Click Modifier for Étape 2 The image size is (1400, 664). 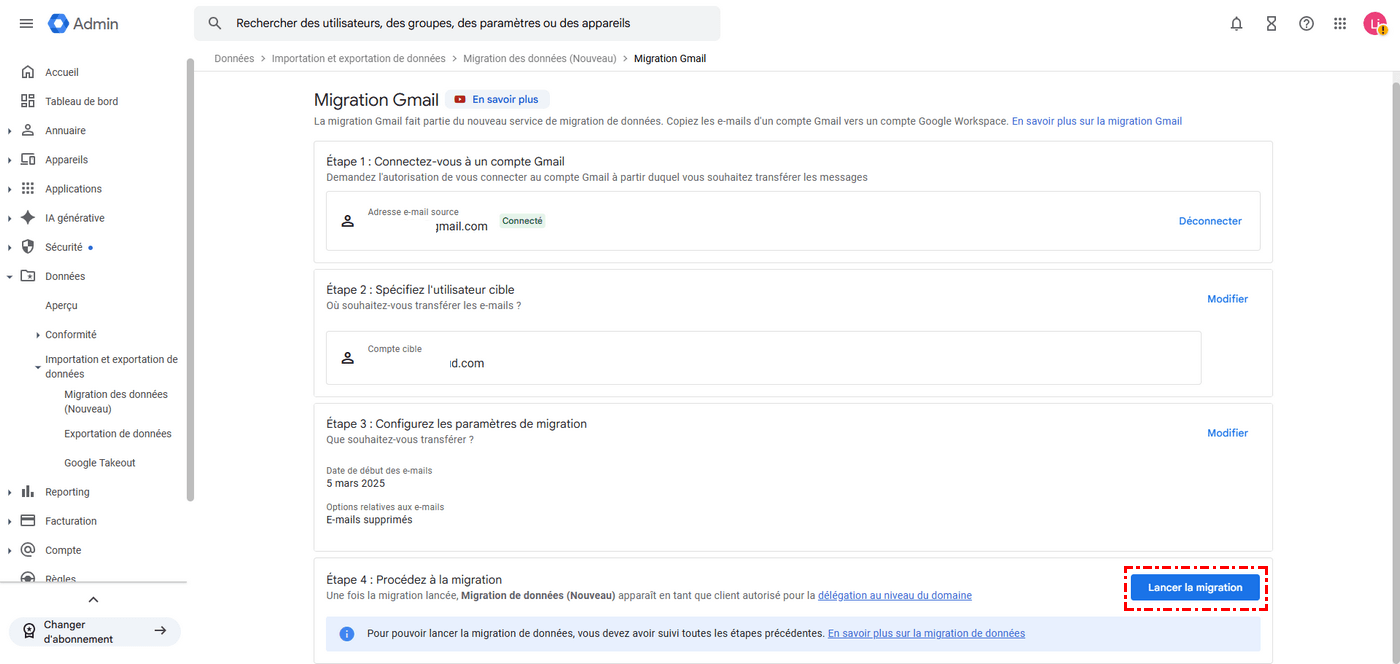(1227, 299)
